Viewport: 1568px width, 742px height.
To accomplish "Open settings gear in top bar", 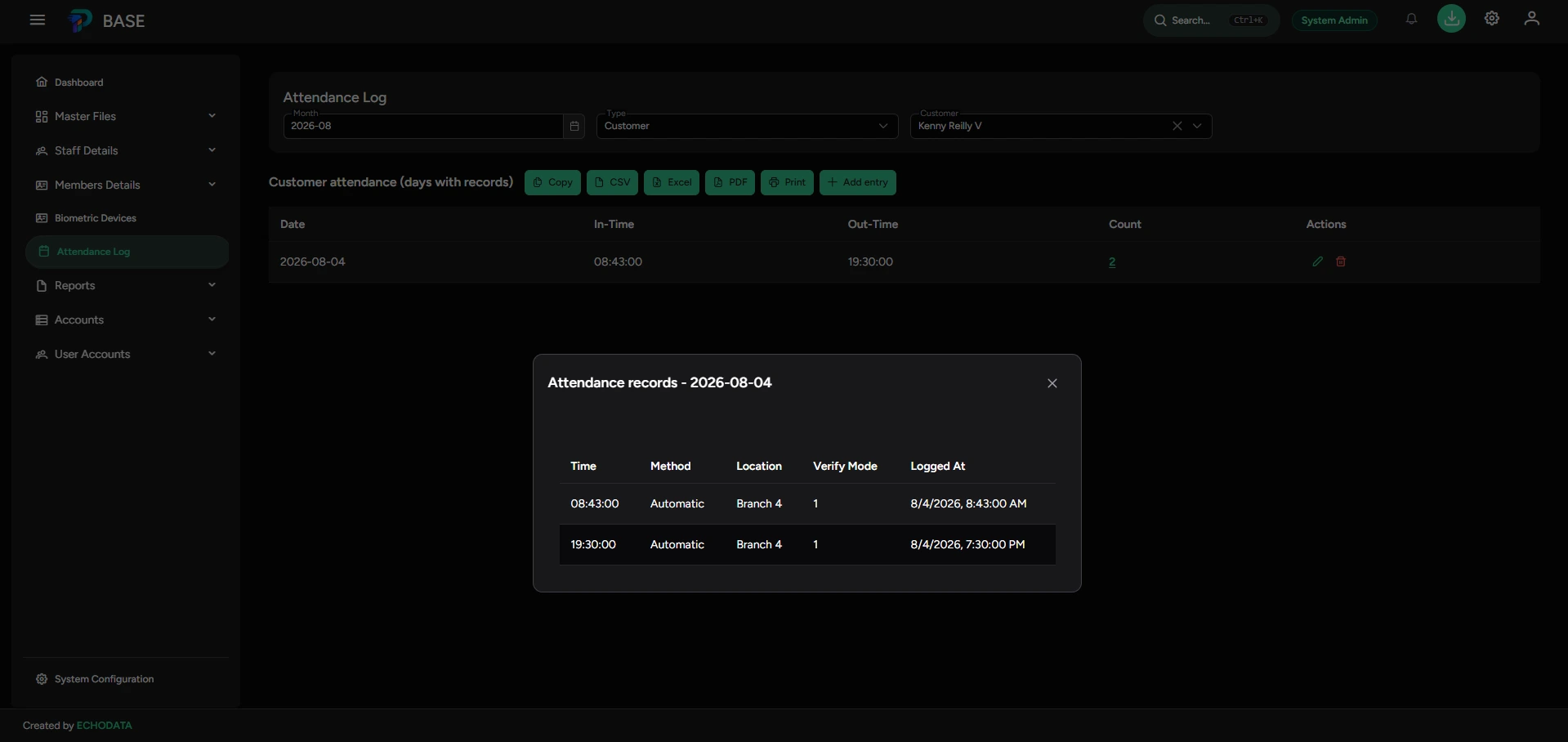I will pos(1492,19).
